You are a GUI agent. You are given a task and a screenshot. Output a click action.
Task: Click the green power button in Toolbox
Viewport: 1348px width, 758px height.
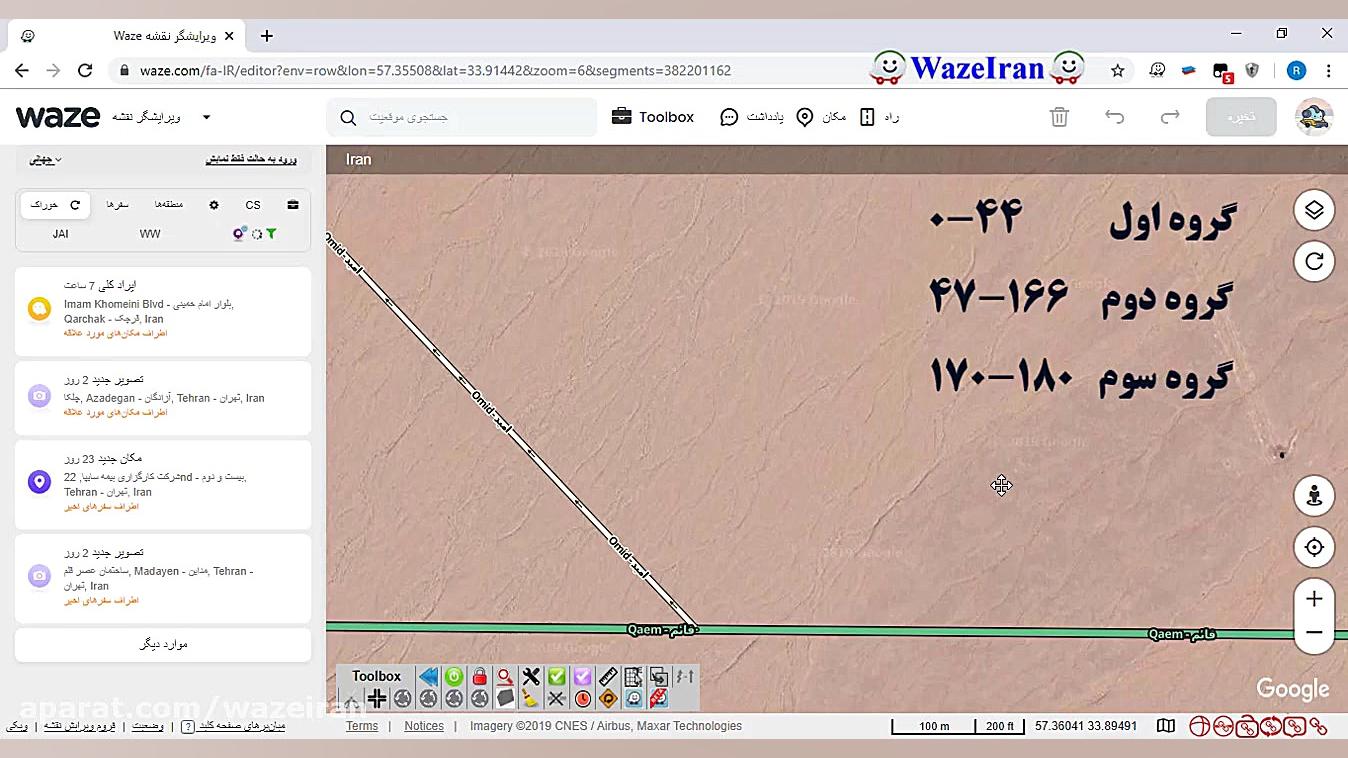tap(454, 677)
